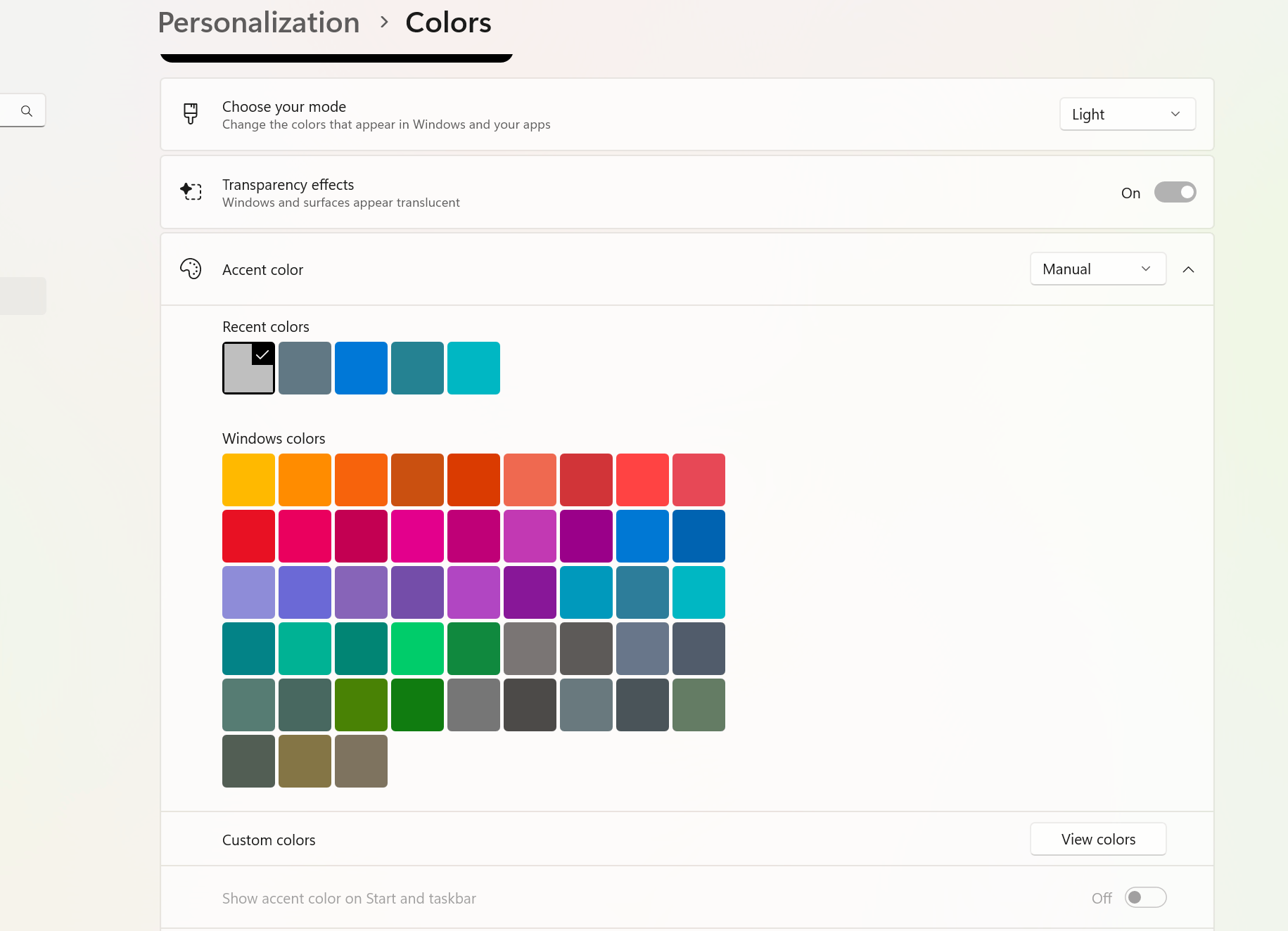Click the View colors button
Viewport: 1288px width, 931px height.
click(x=1097, y=840)
